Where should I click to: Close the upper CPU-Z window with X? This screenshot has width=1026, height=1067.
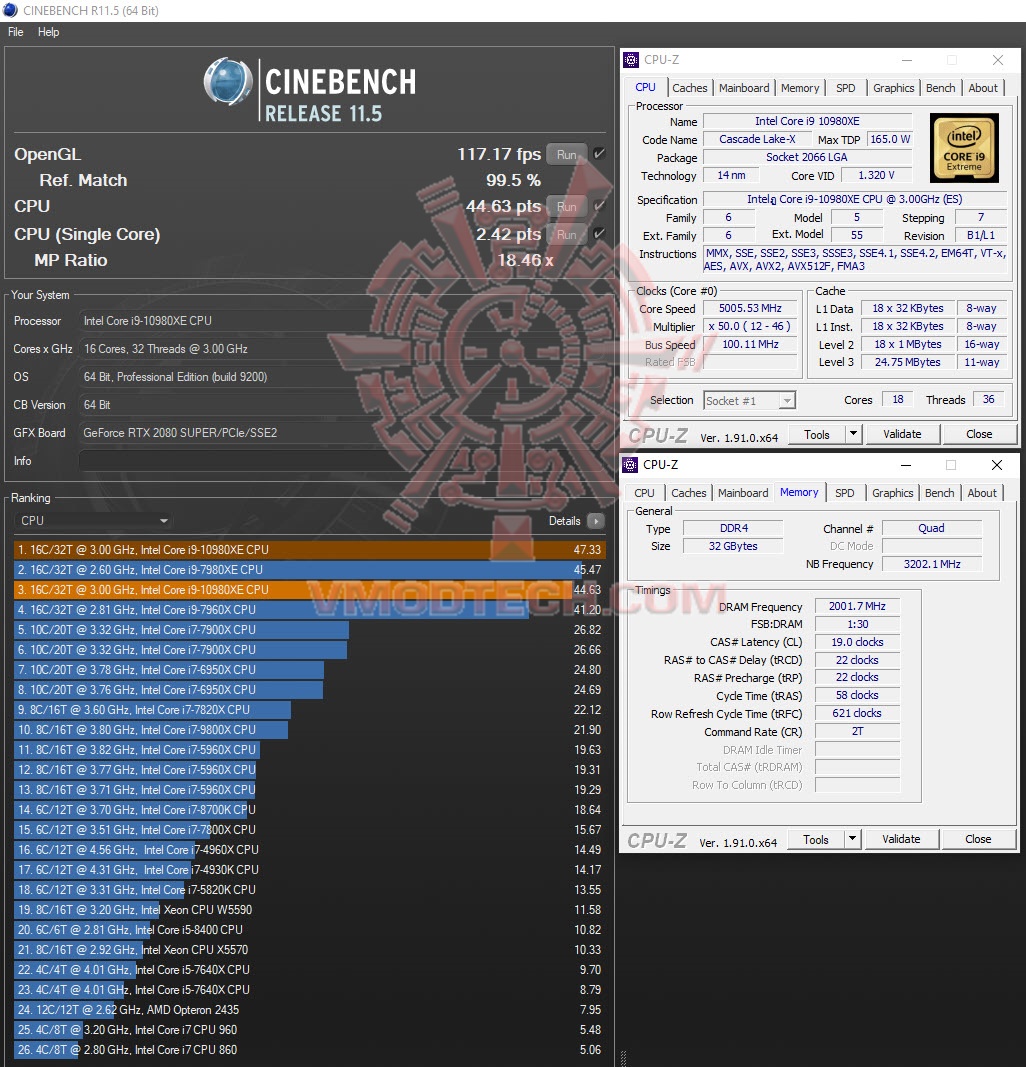(x=998, y=60)
